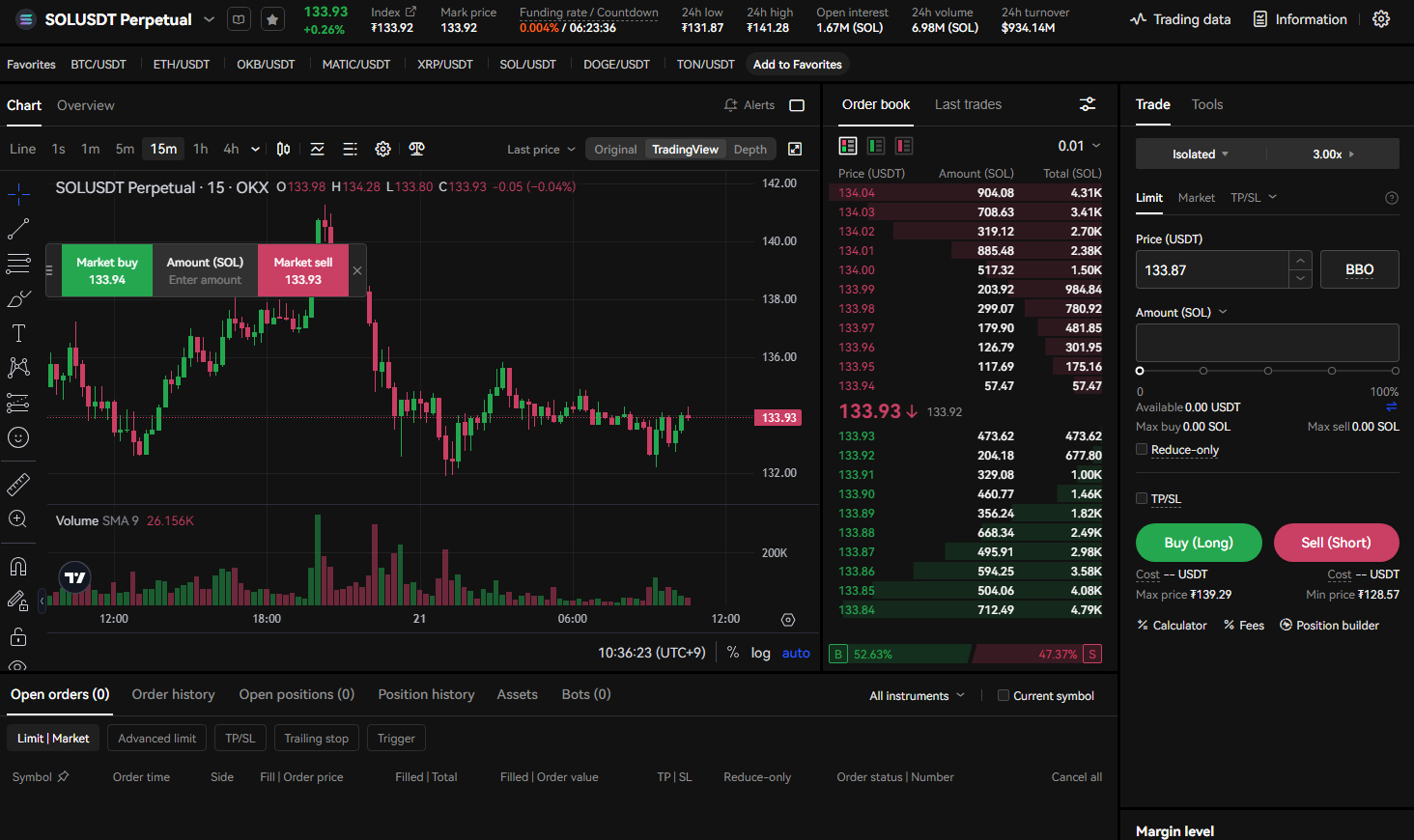Expand the SOLUSDT Perpetual pair selector
The width and height of the screenshot is (1414, 840).
pos(209,19)
